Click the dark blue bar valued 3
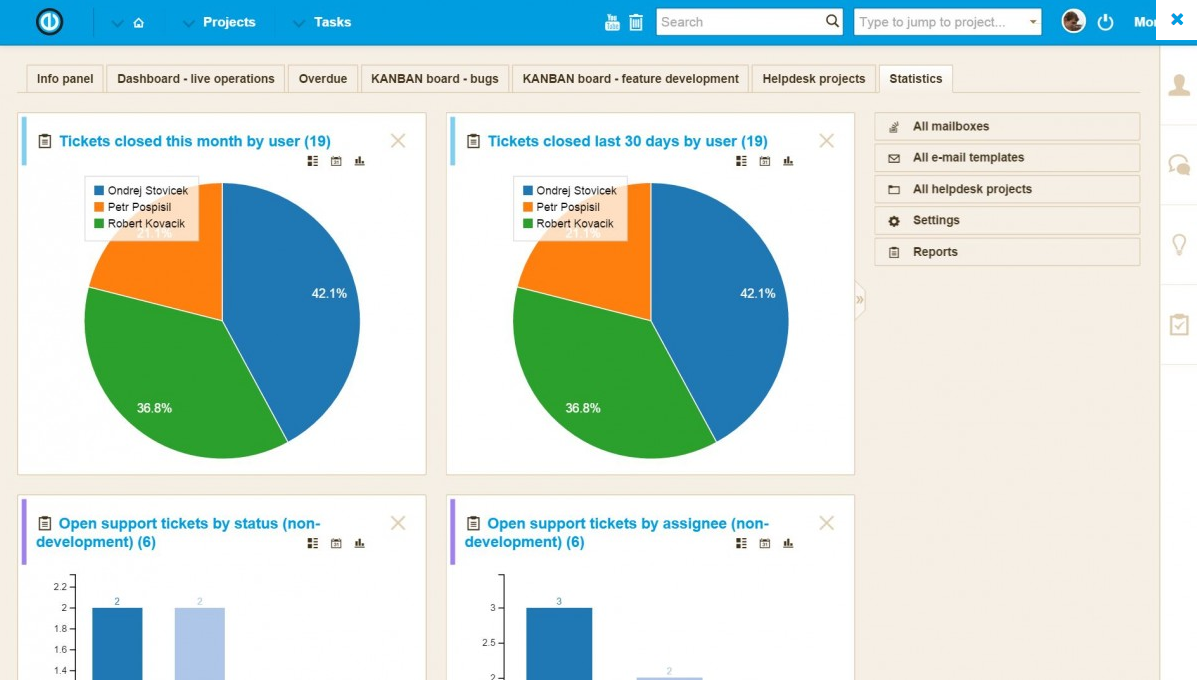 pyautogui.click(x=559, y=643)
